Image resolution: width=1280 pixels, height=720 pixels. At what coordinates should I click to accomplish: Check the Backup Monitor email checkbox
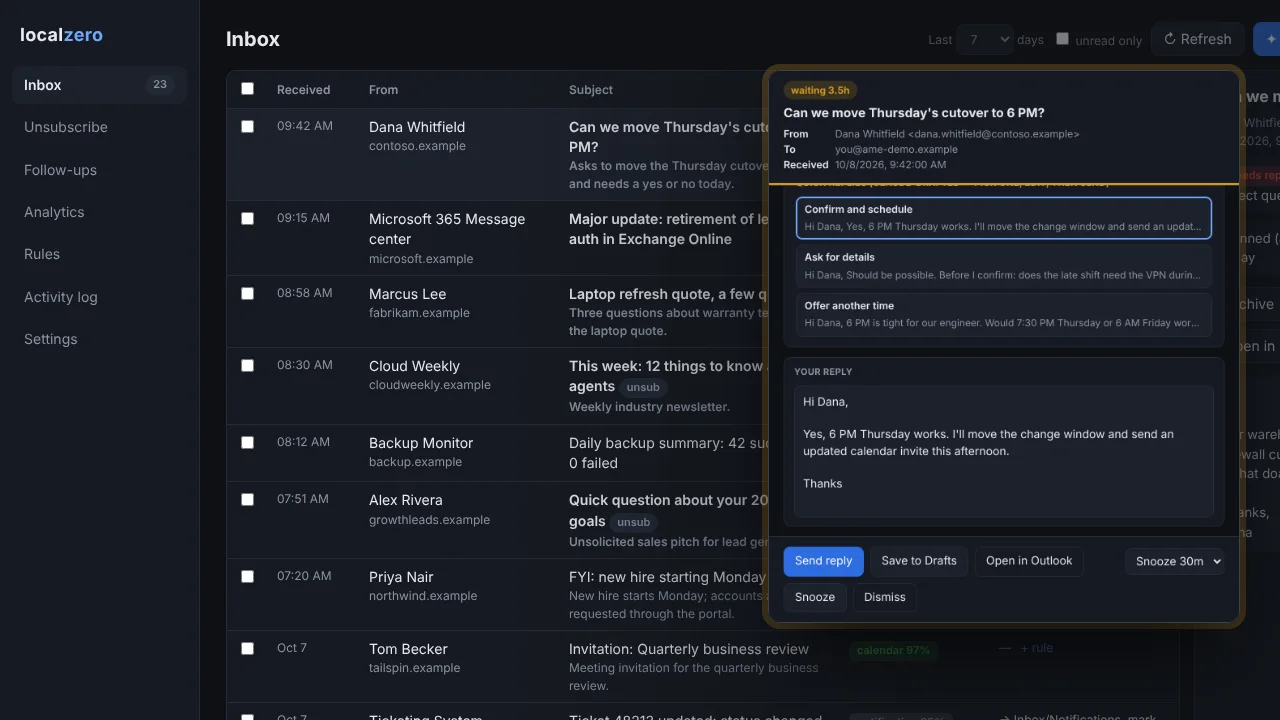(x=247, y=442)
